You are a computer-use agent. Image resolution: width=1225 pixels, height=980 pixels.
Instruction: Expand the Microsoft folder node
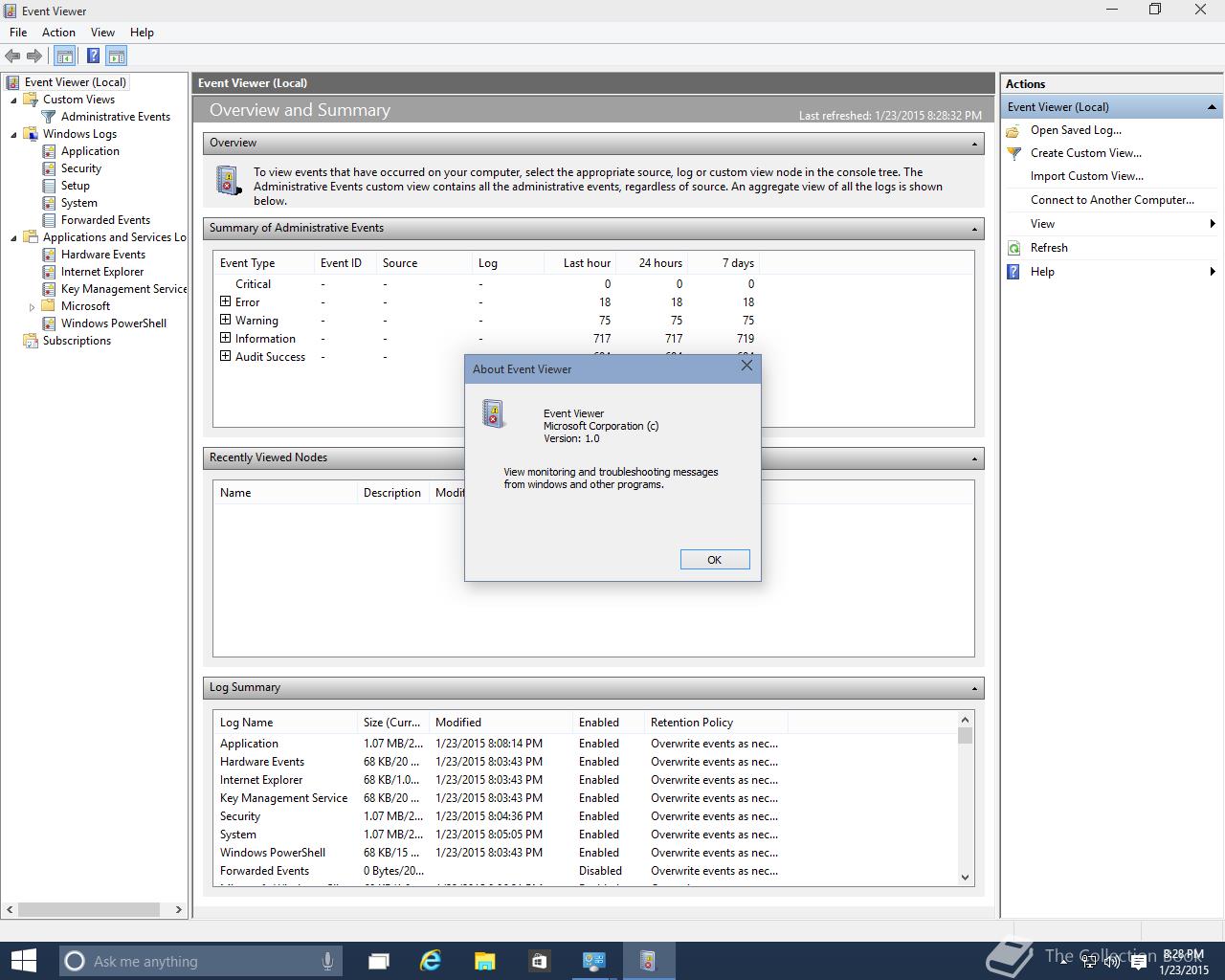(32, 307)
